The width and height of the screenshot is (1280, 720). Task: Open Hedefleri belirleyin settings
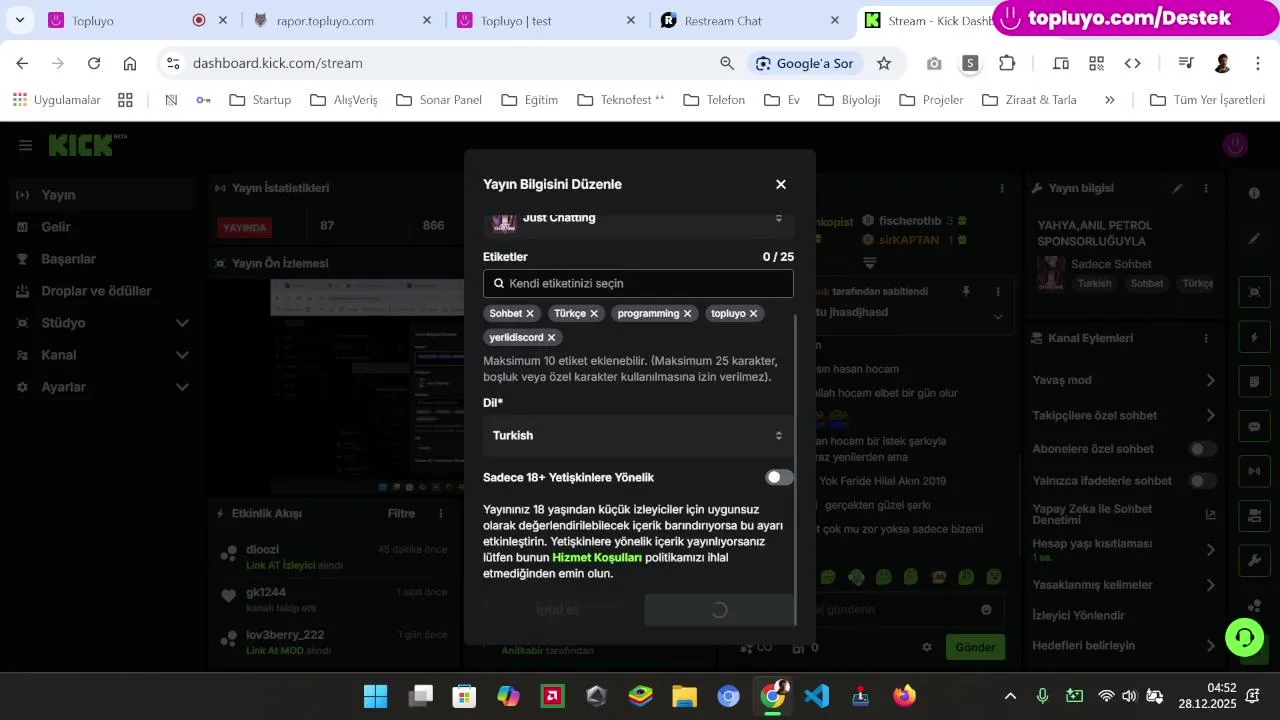(1124, 645)
